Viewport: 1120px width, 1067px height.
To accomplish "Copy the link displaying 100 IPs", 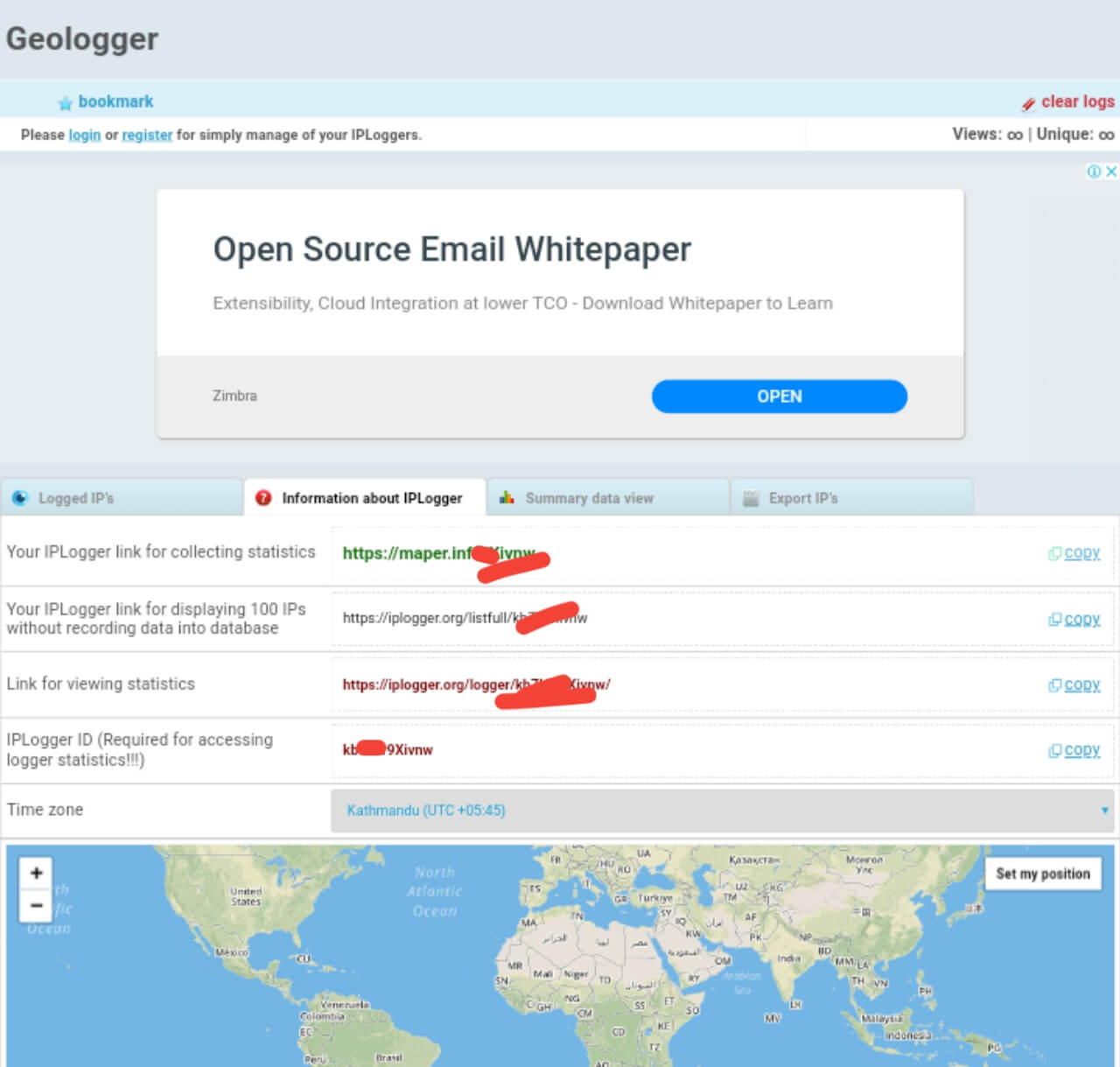I will tap(1082, 619).
